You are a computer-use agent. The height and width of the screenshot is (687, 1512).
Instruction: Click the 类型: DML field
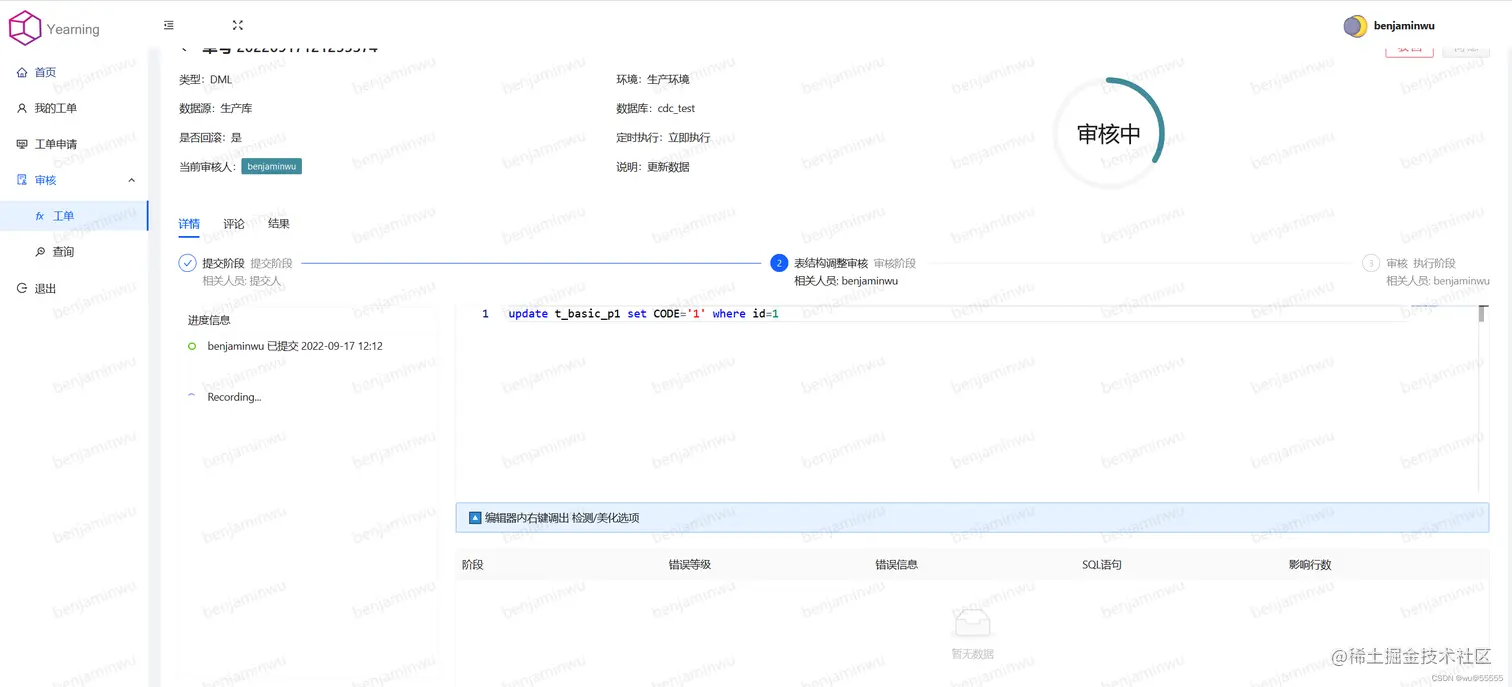click(206, 79)
